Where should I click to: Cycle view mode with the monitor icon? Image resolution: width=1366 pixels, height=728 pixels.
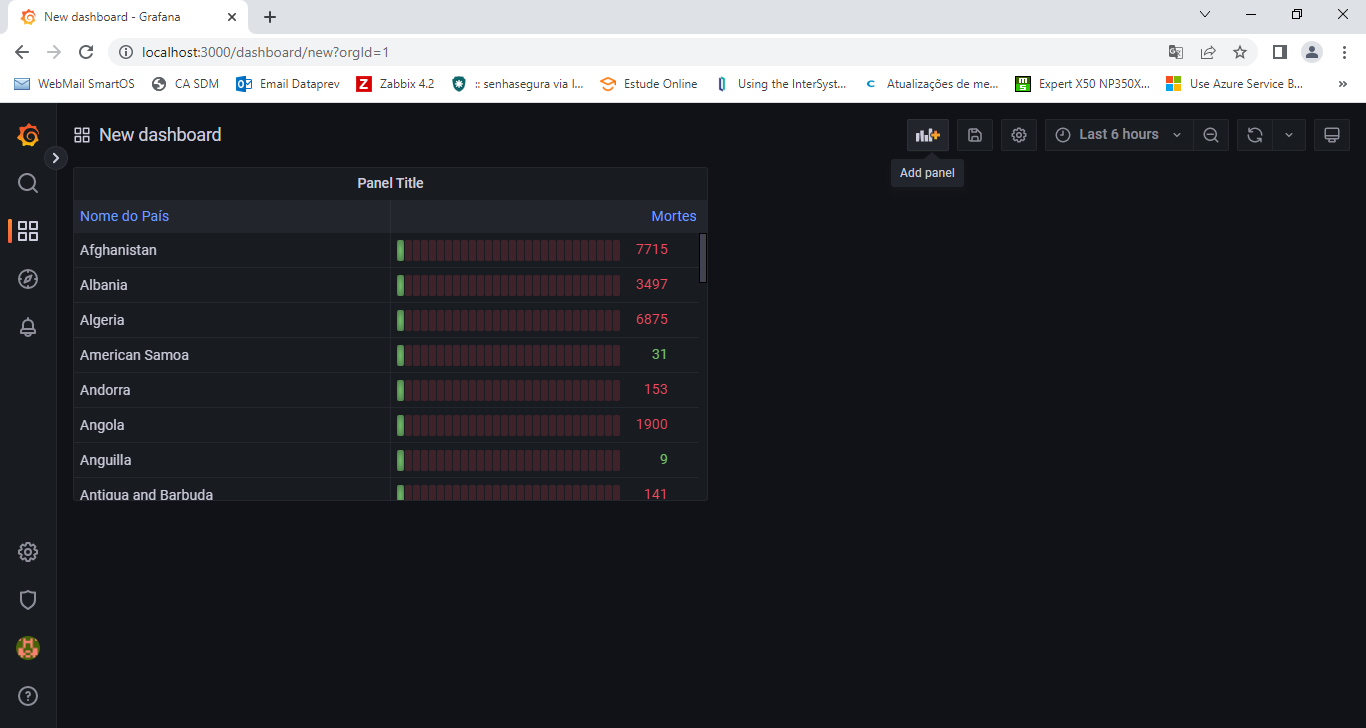tap(1331, 135)
